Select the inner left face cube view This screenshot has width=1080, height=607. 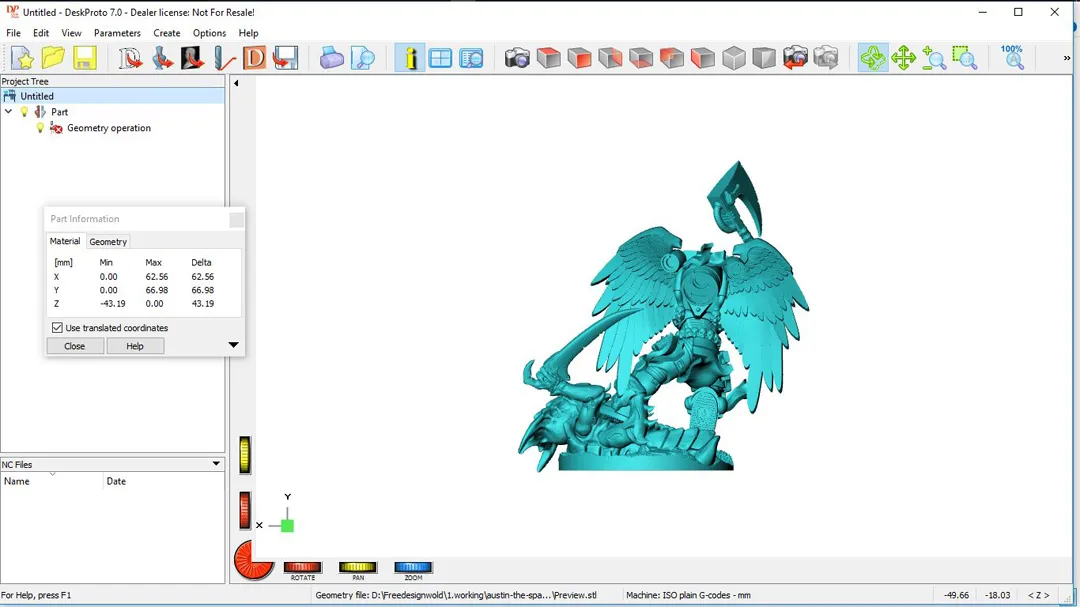pos(672,58)
